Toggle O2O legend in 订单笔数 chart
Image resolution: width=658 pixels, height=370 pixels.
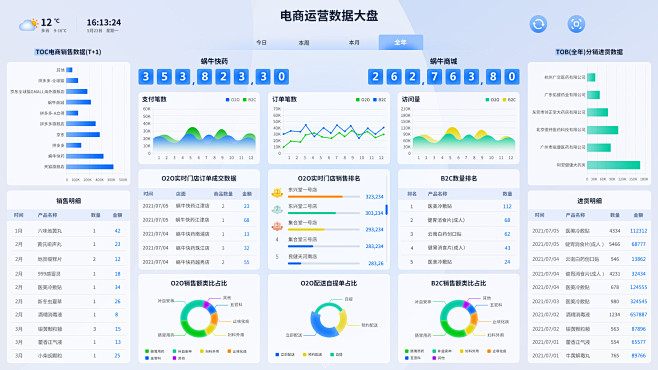363,99
